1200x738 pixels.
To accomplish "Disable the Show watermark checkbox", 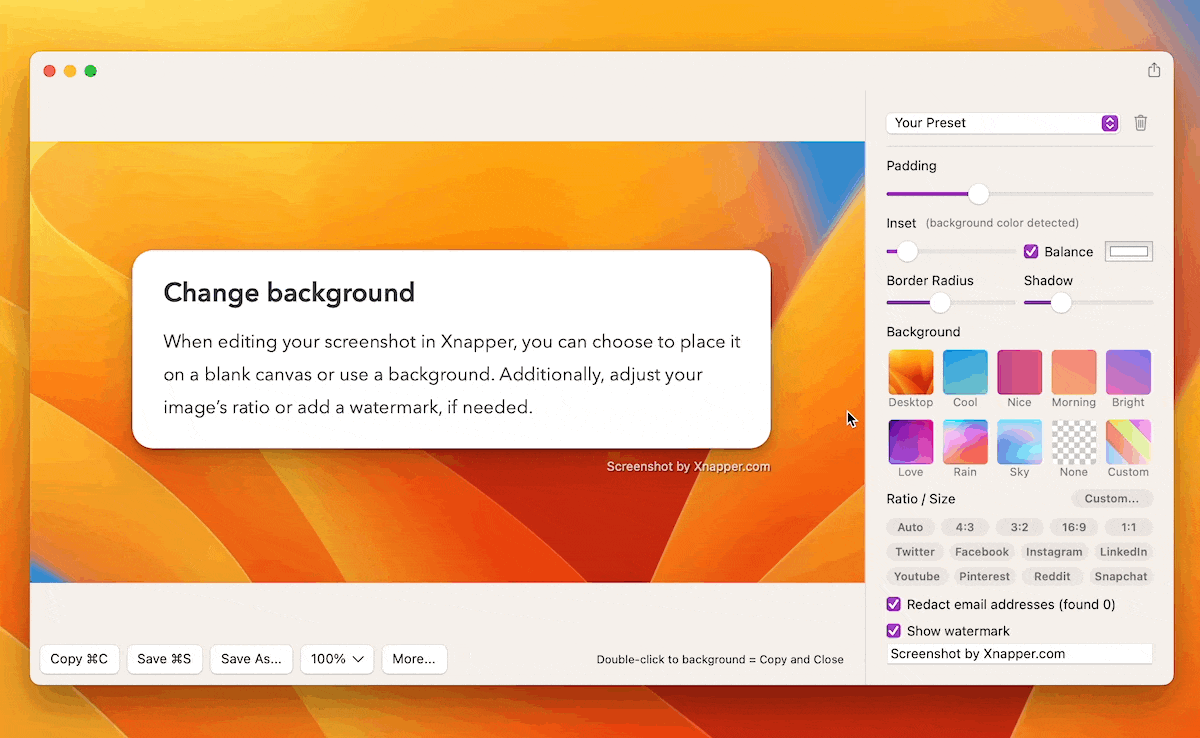I will tap(894, 631).
